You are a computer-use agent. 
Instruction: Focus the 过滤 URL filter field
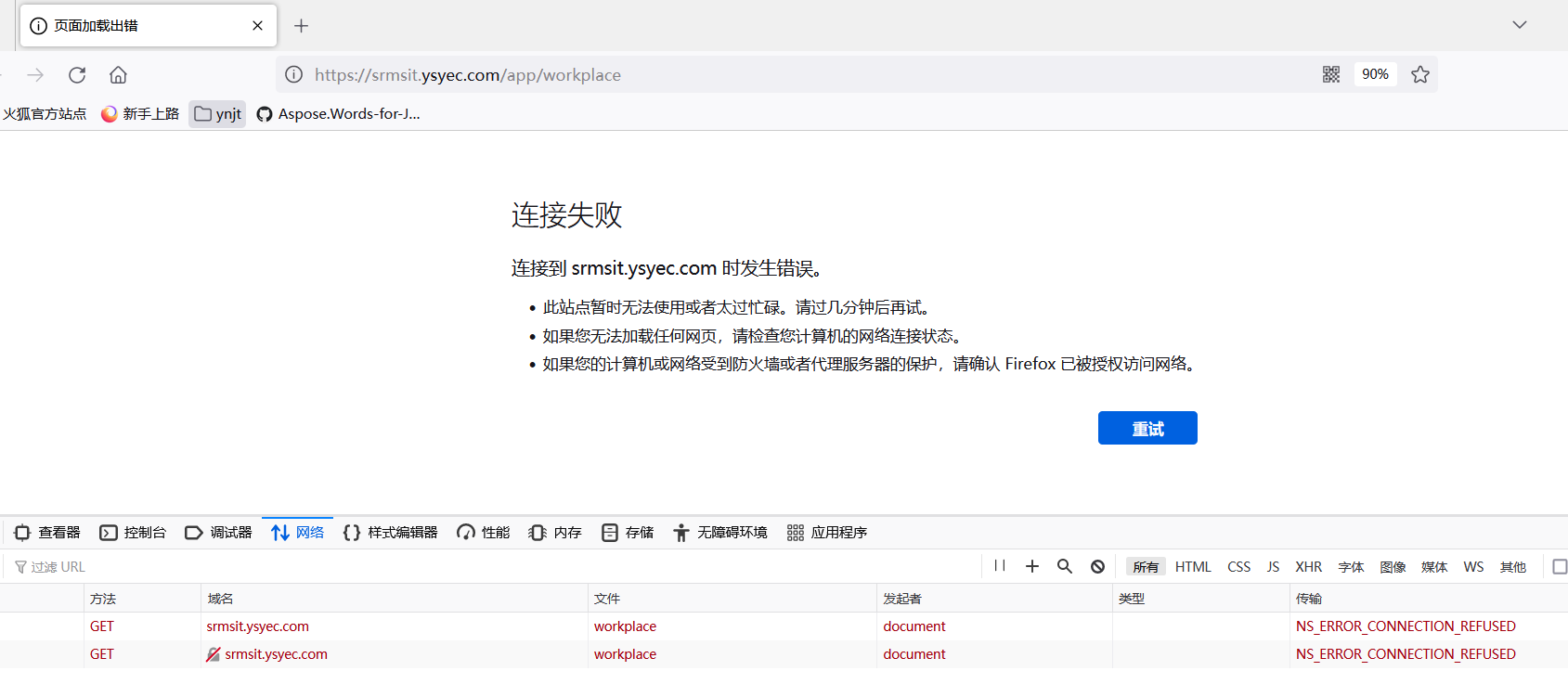[492, 567]
